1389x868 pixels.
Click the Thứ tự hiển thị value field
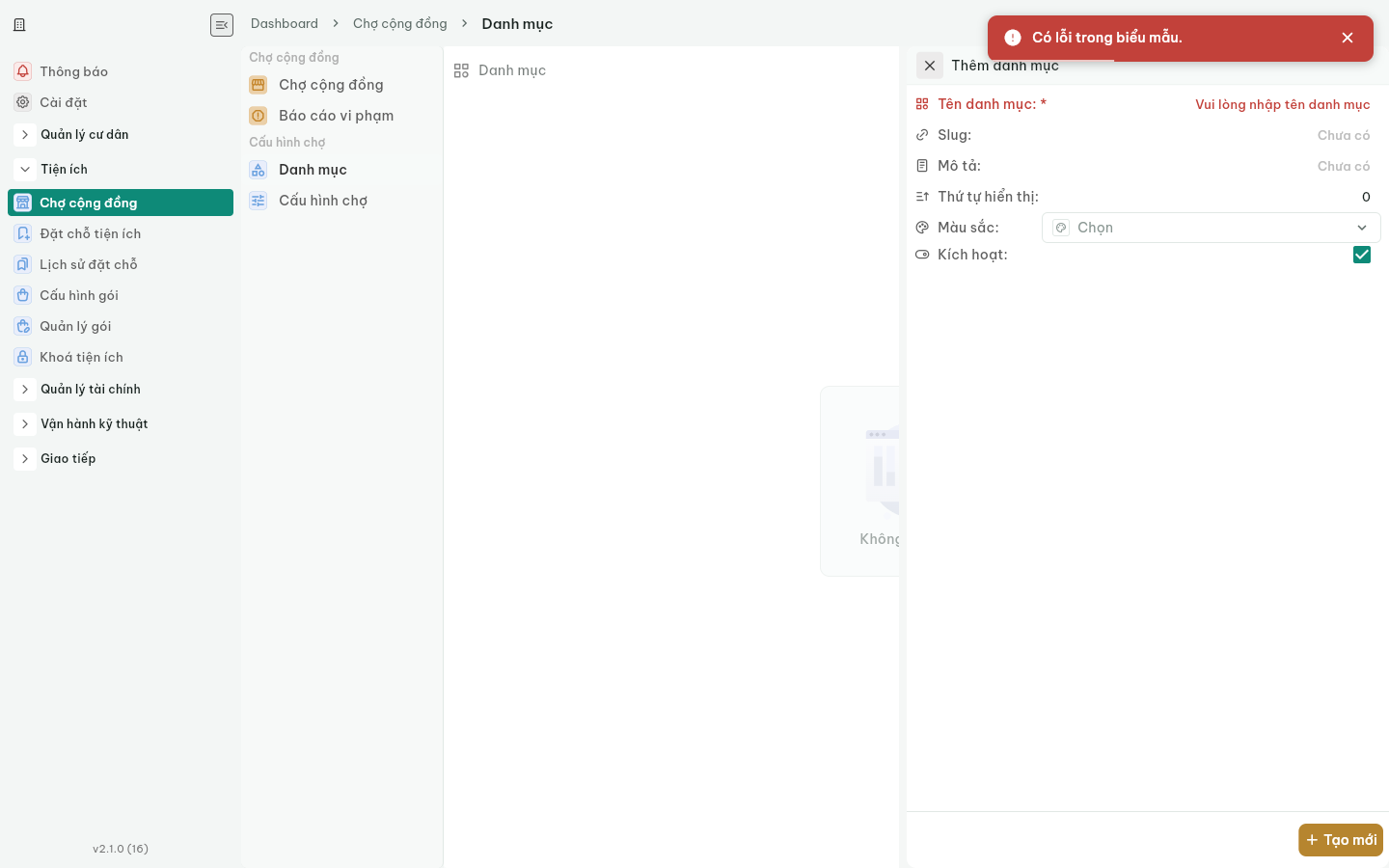click(x=1211, y=197)
